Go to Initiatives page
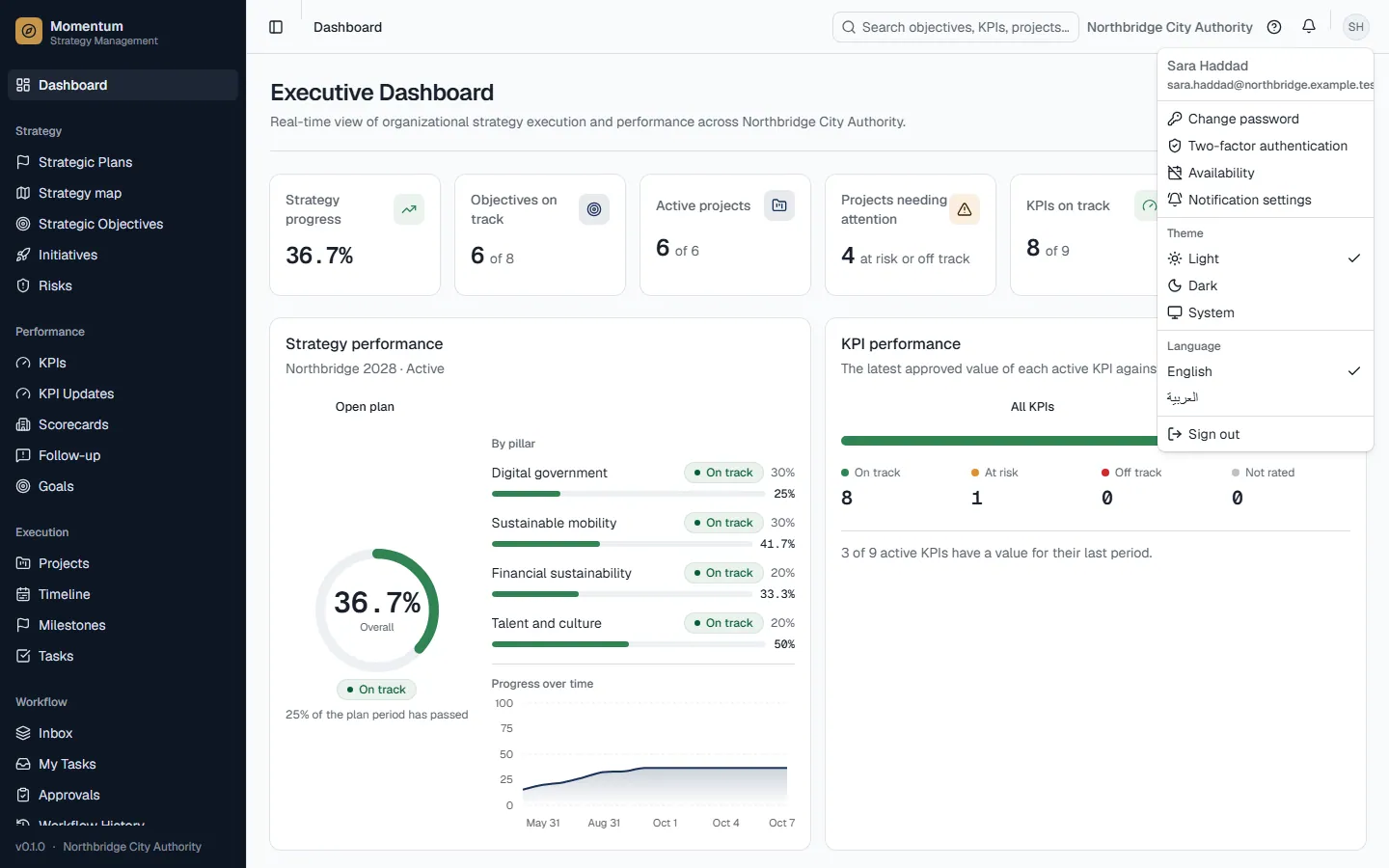 point(123,255)
